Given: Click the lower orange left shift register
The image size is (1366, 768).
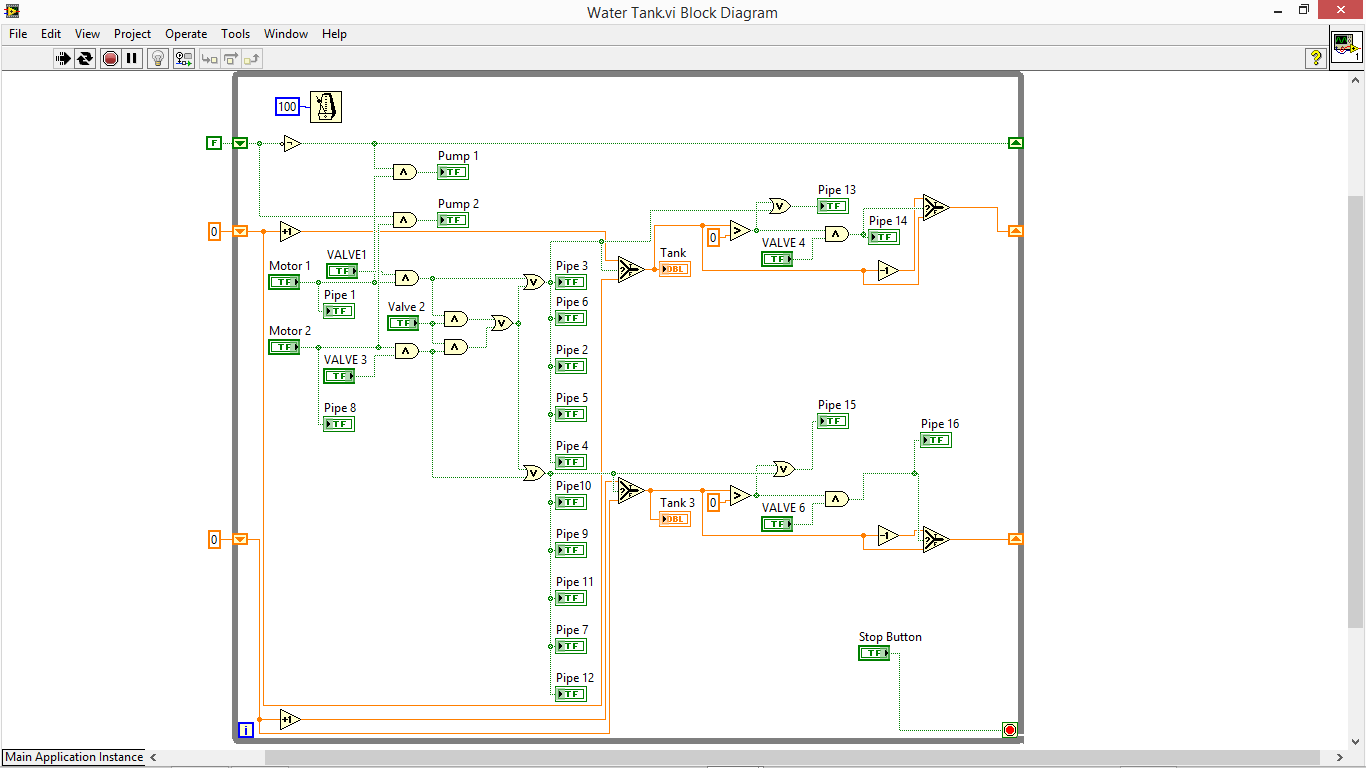Looking at the screenshot, I should tap(240, 539).
